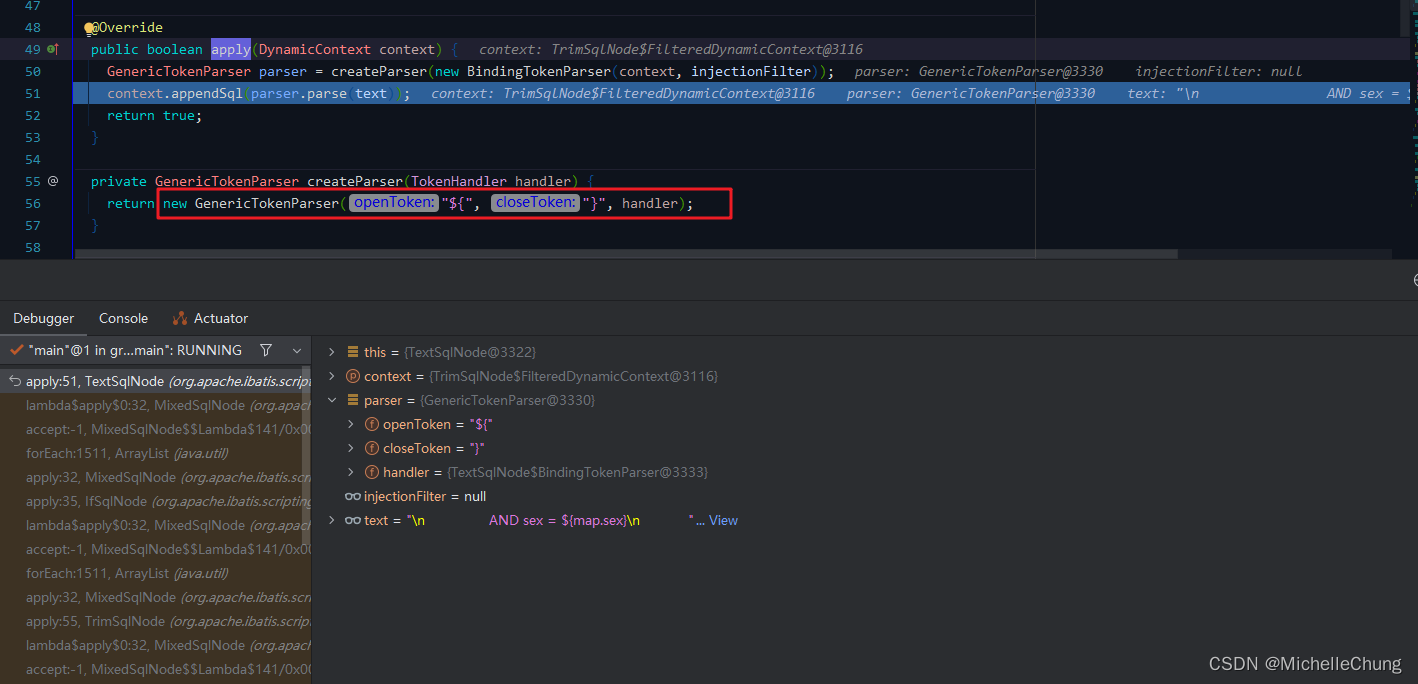Click the field 'f' icon beside handler

pos(372,472)
